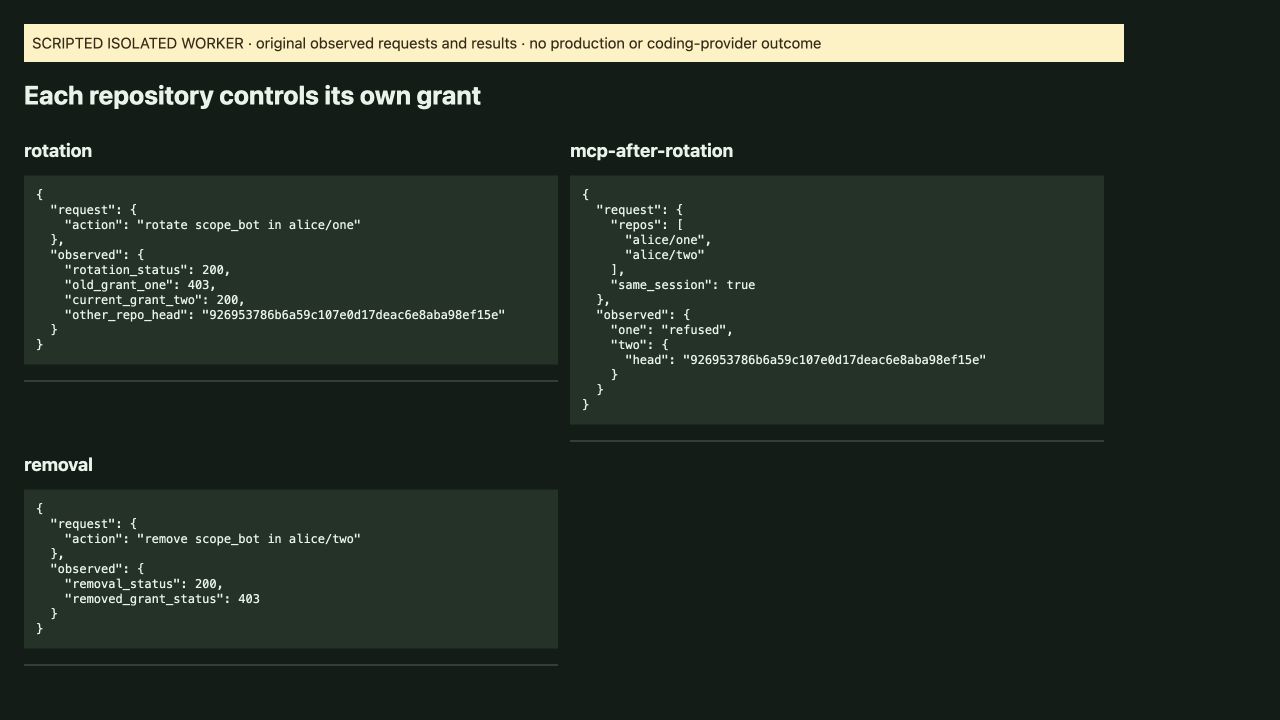This screenshot has height=720, width=1280.
Task: Click the '"current_grant_two": 200' line
Action: pos(154,300)
